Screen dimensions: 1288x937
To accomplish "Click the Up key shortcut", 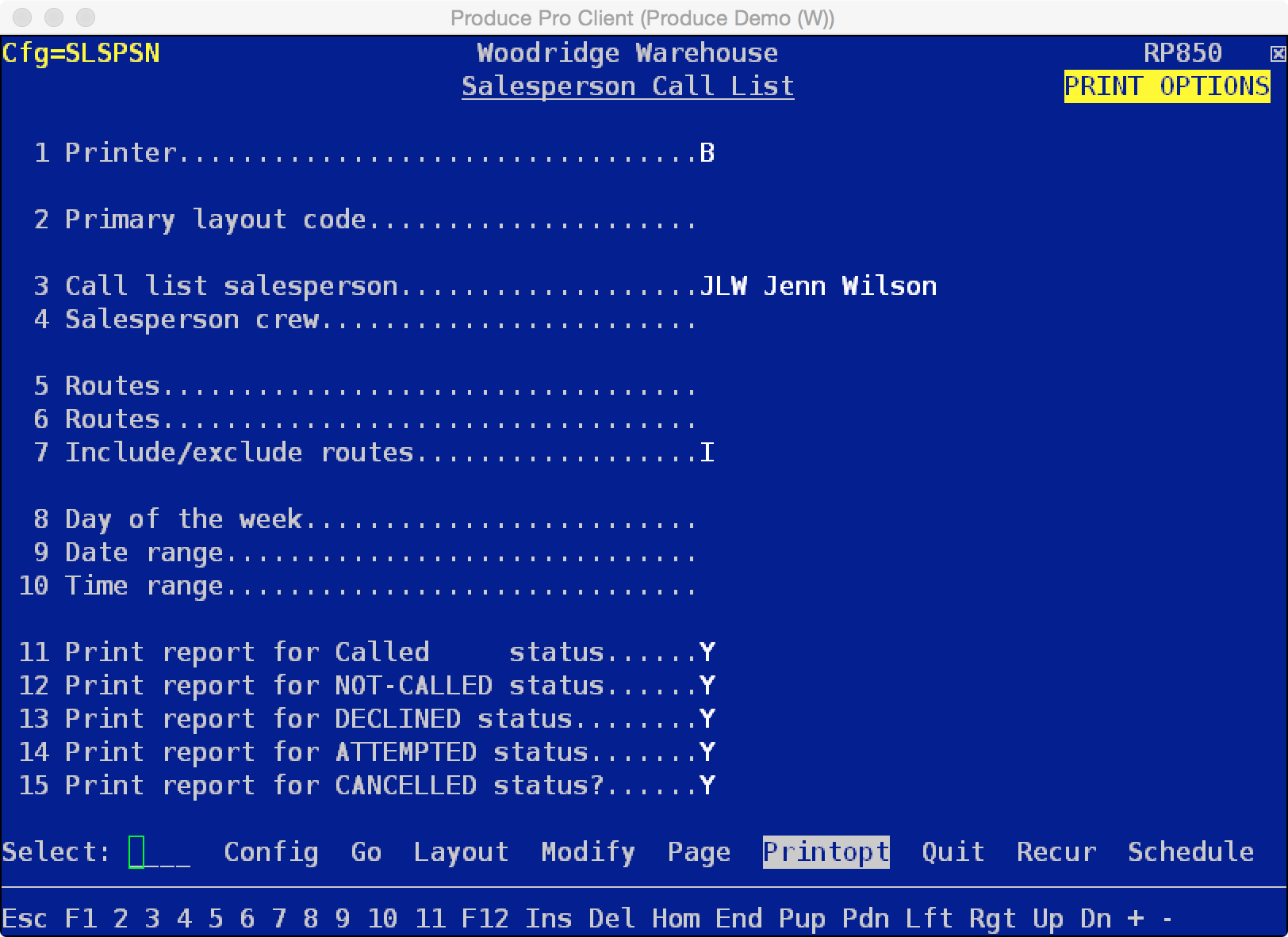I will (1048, 919).
